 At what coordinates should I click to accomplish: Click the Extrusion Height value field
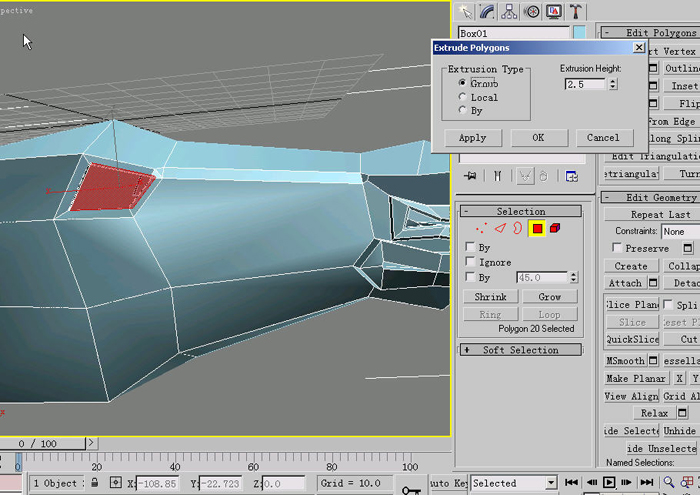[x=585, y=84]
